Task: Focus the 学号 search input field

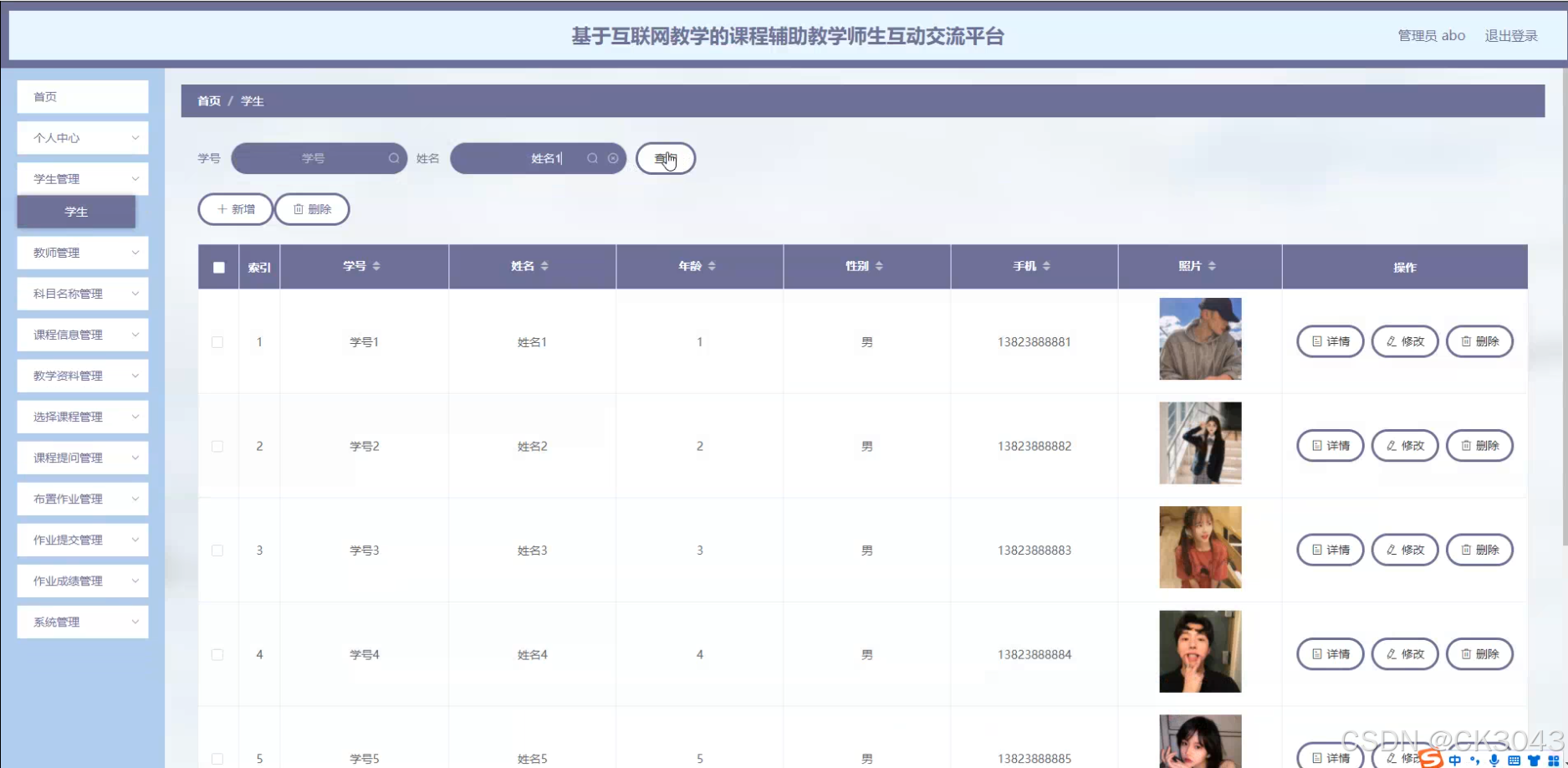Action: coord(319,158)
